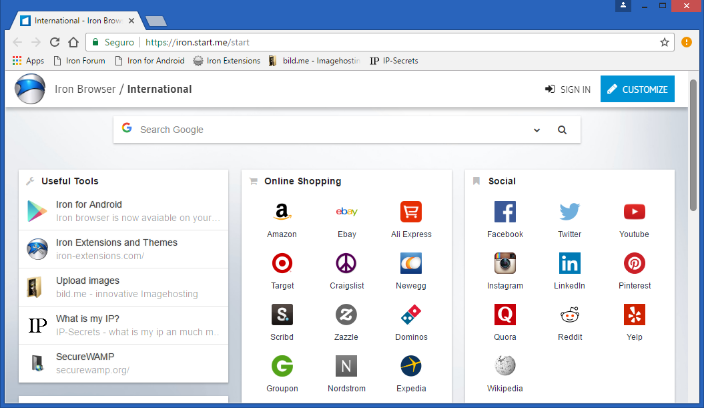Open the IP-Secrets bookmark
Screen dimensions: 704x408
tap(394, 61)
